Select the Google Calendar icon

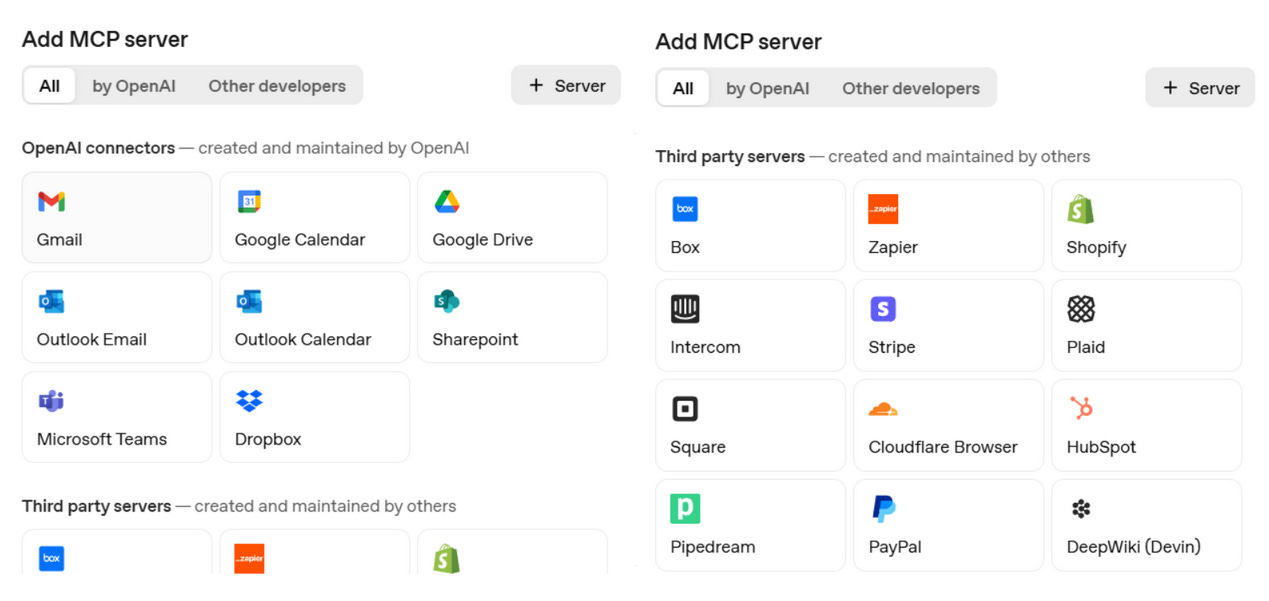coord(249,202)
